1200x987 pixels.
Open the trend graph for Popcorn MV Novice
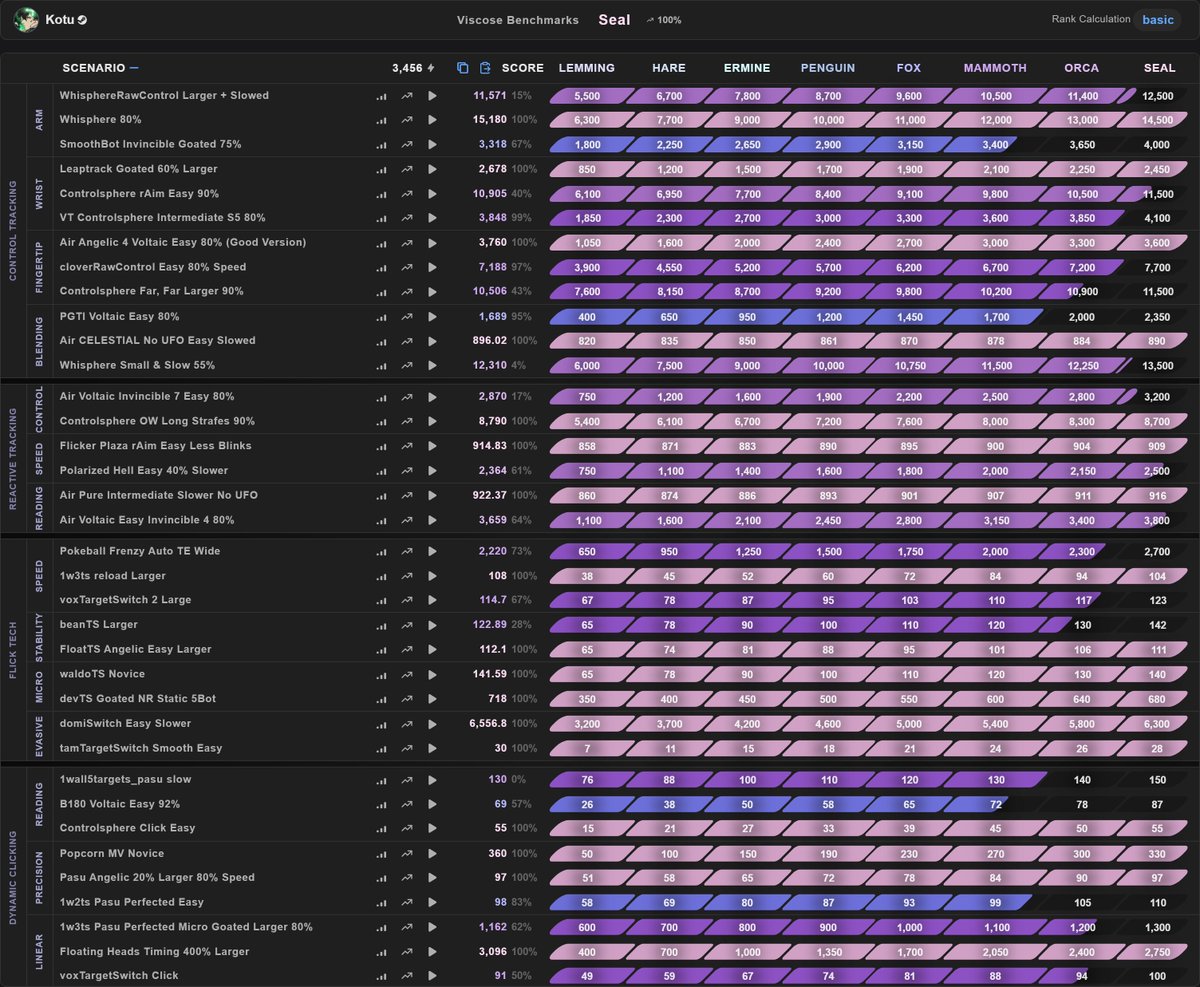(x=407, y=853)
